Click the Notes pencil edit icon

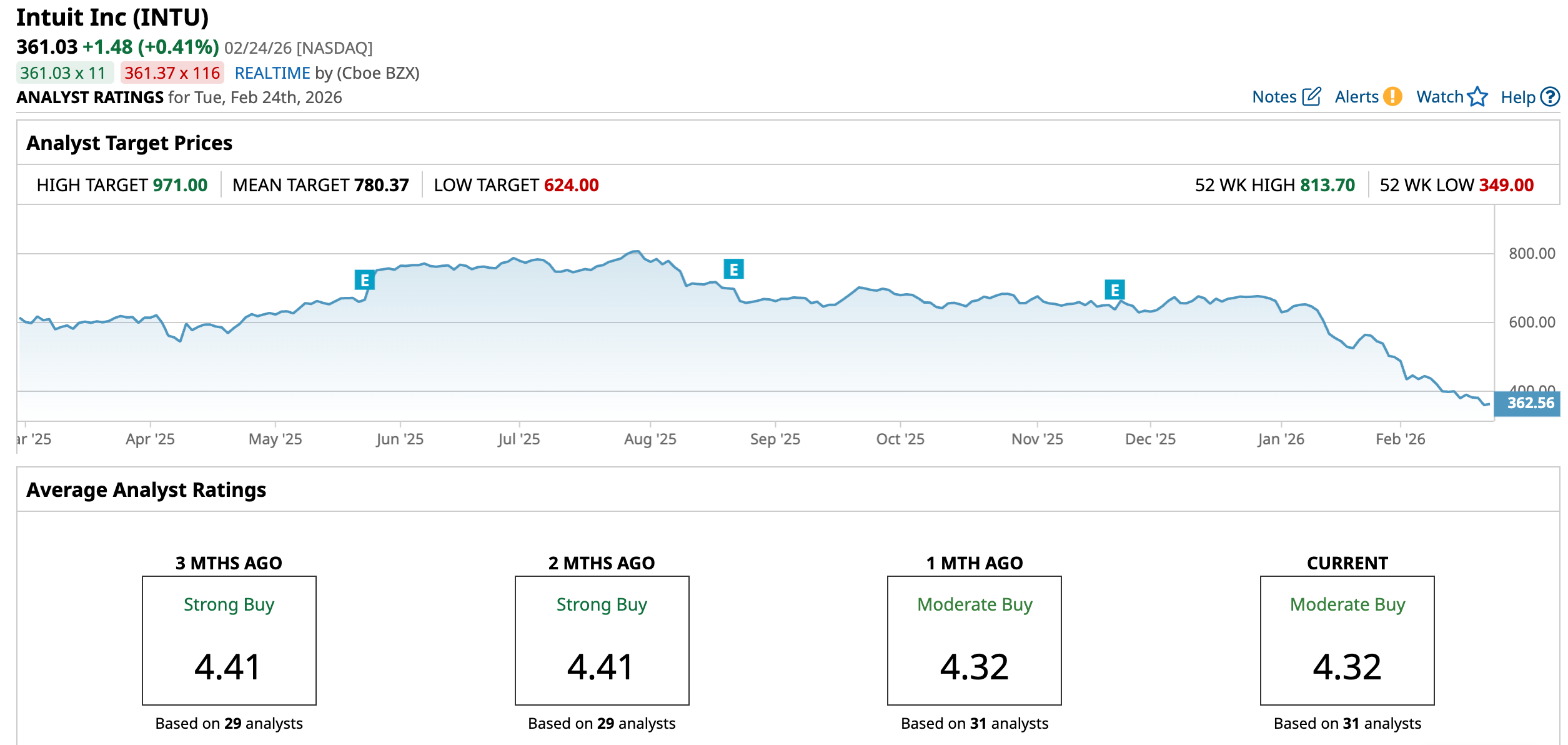(x=1311, y=97)
